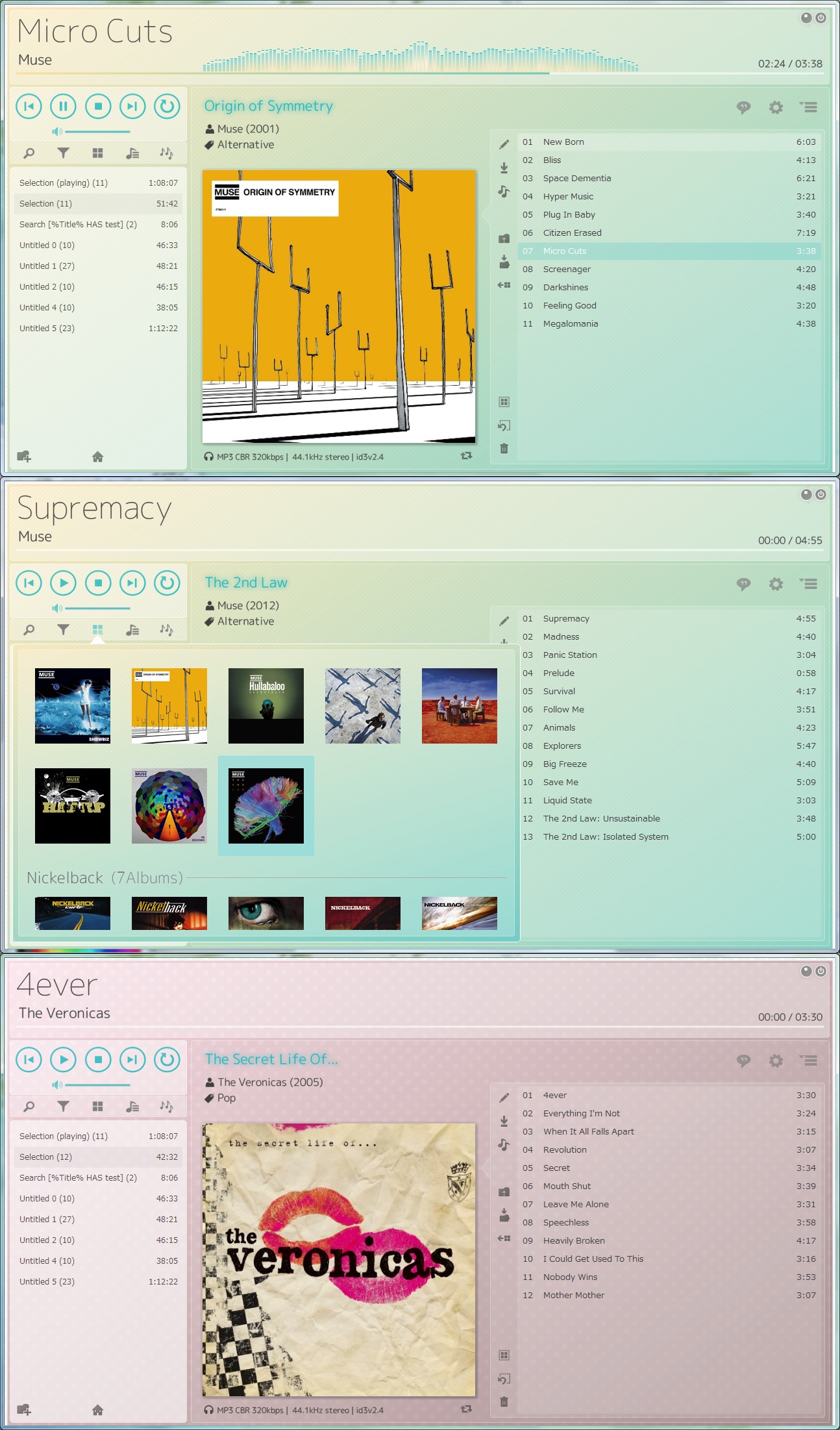Skip to previous track in Micro Cuts window

point(29,106)
